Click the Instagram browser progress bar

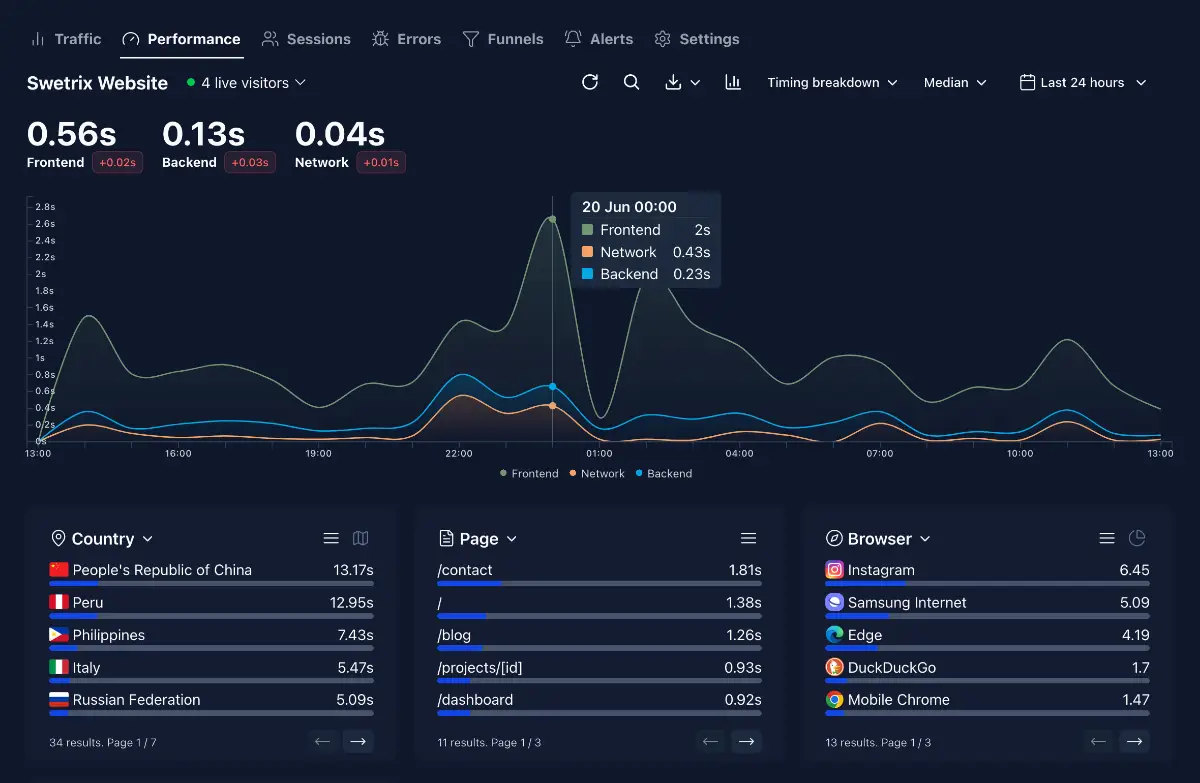(x=987, y=583)
